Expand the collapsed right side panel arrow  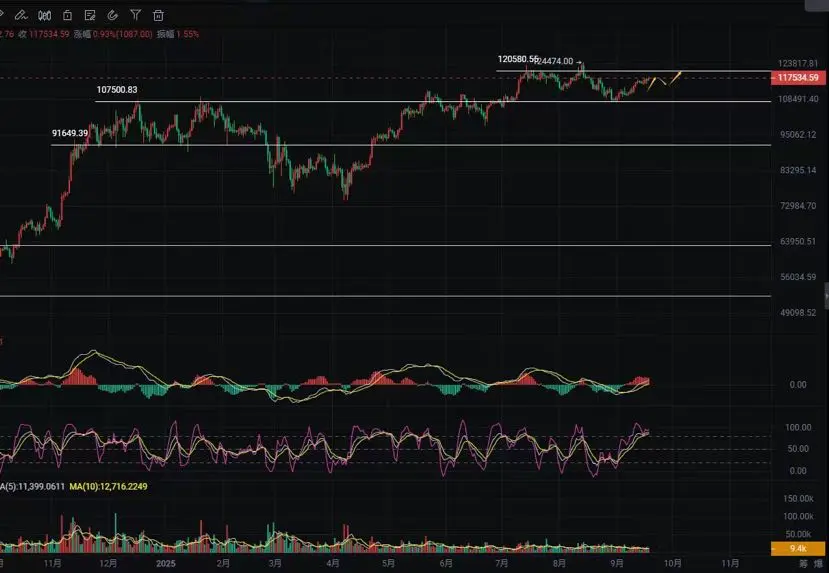point(826,296)
